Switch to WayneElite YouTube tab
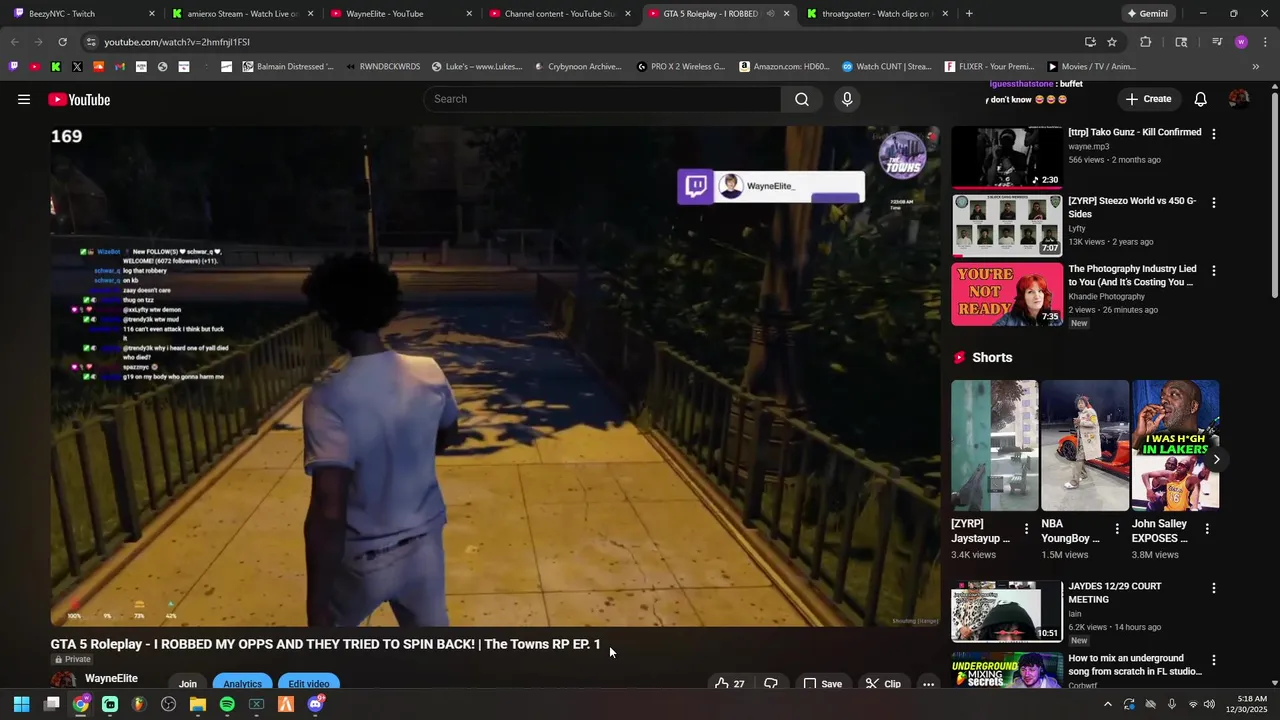The height and width of the screenshot is (720, 1280). tap(401, 14)
